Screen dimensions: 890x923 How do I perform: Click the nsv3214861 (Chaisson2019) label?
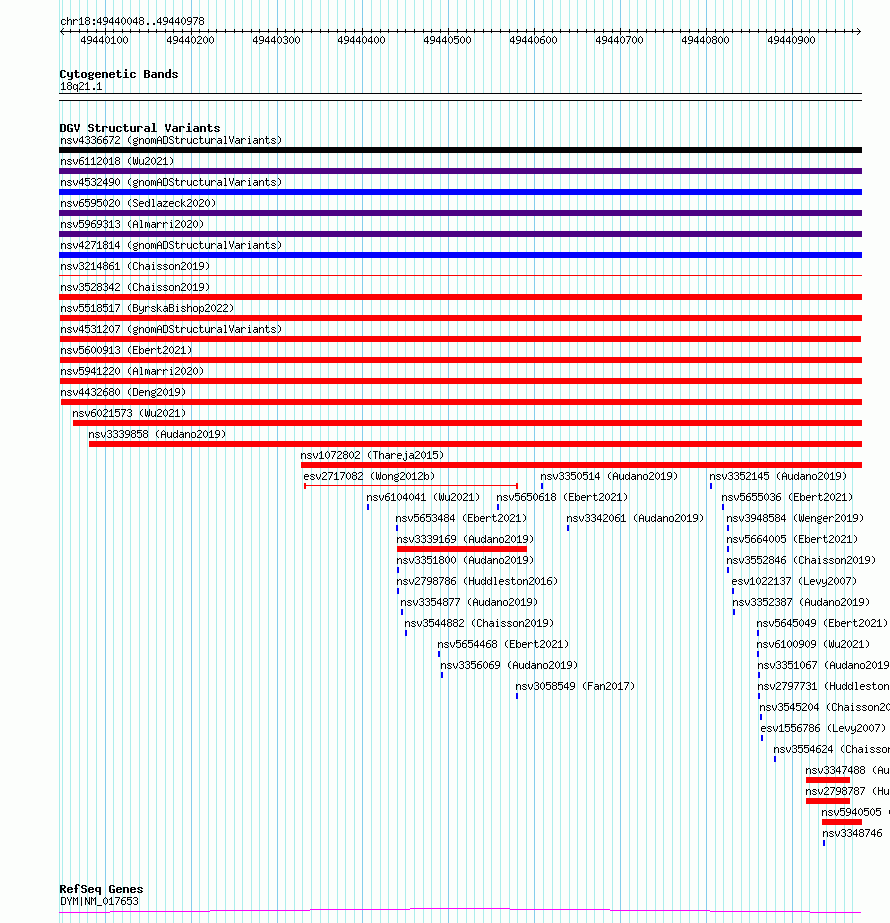[135, 266]
